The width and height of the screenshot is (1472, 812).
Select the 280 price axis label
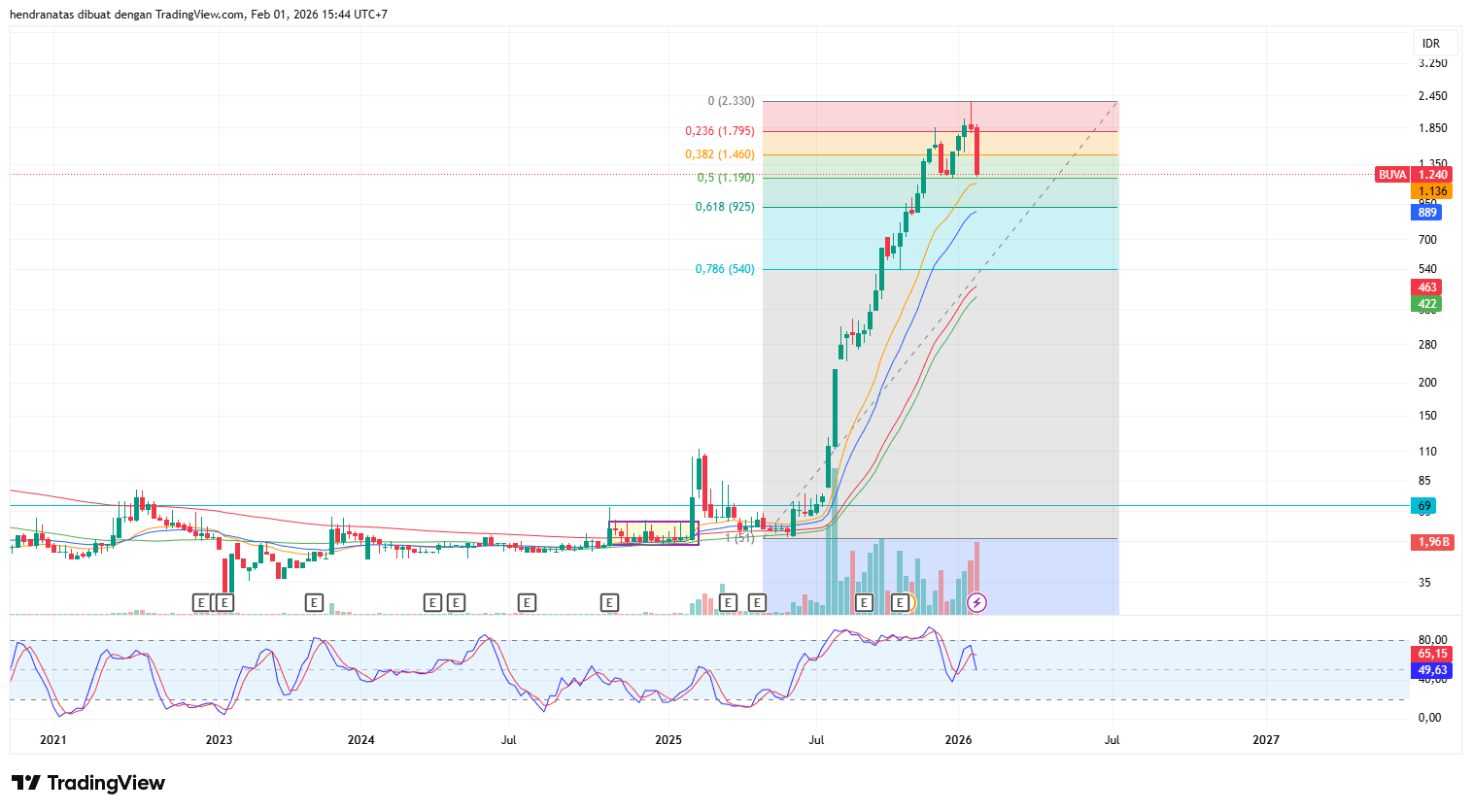coord(1427,345)
